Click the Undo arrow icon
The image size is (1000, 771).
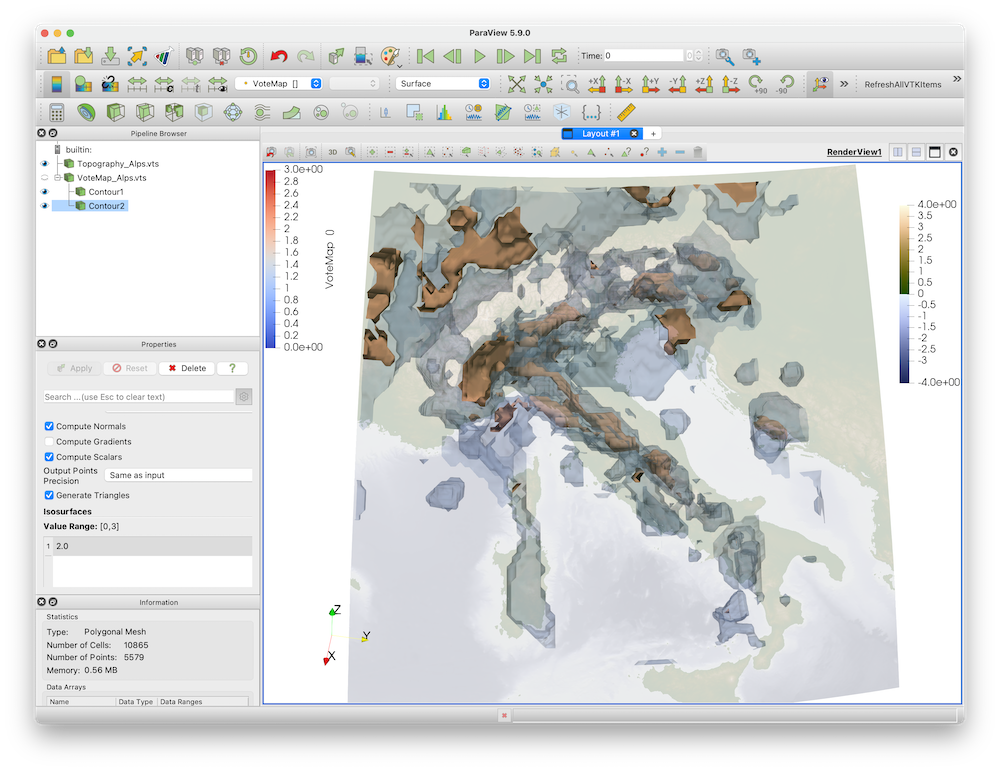pos(280,56)
